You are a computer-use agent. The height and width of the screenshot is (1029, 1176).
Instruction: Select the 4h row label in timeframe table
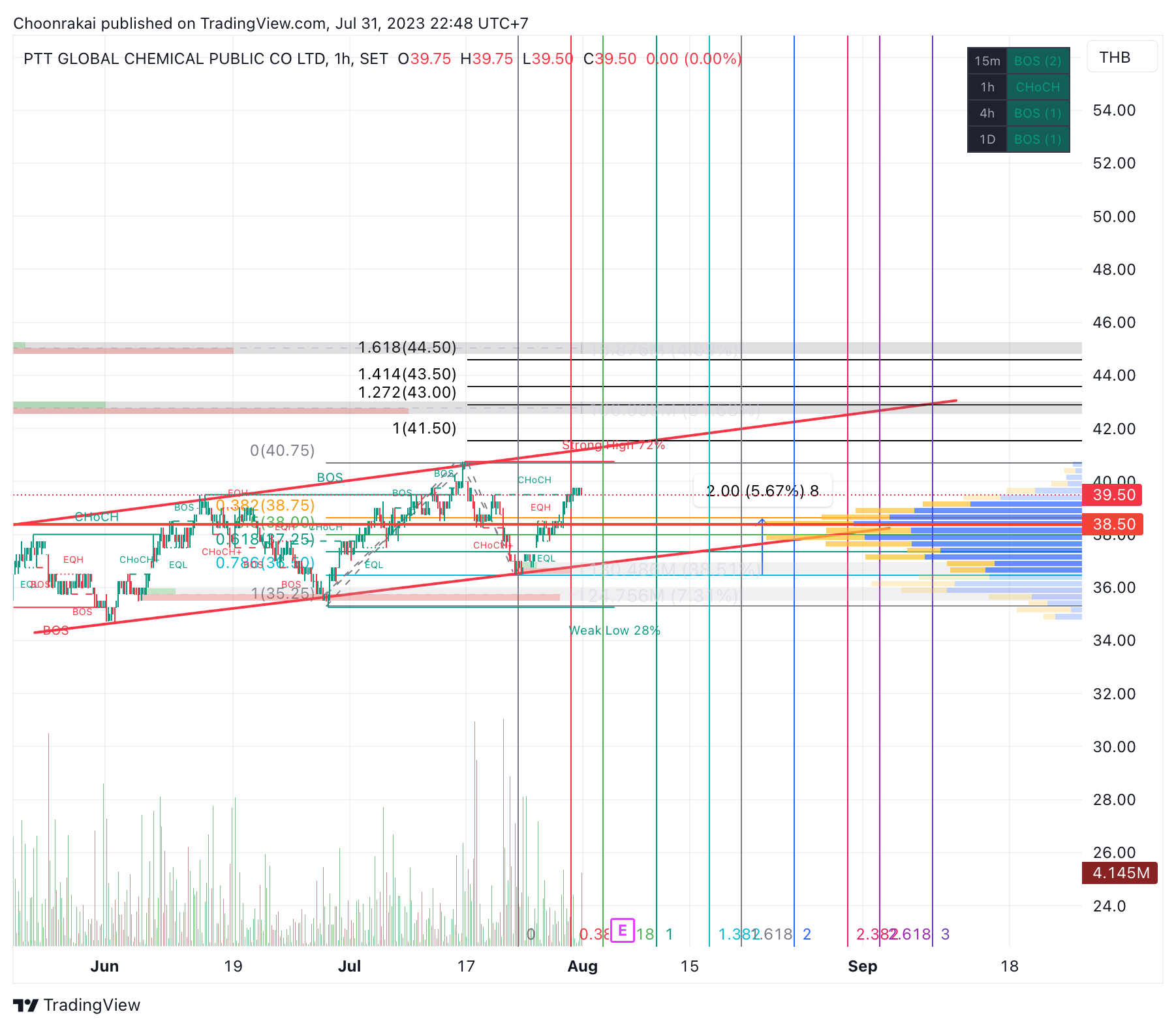(987, 113)
